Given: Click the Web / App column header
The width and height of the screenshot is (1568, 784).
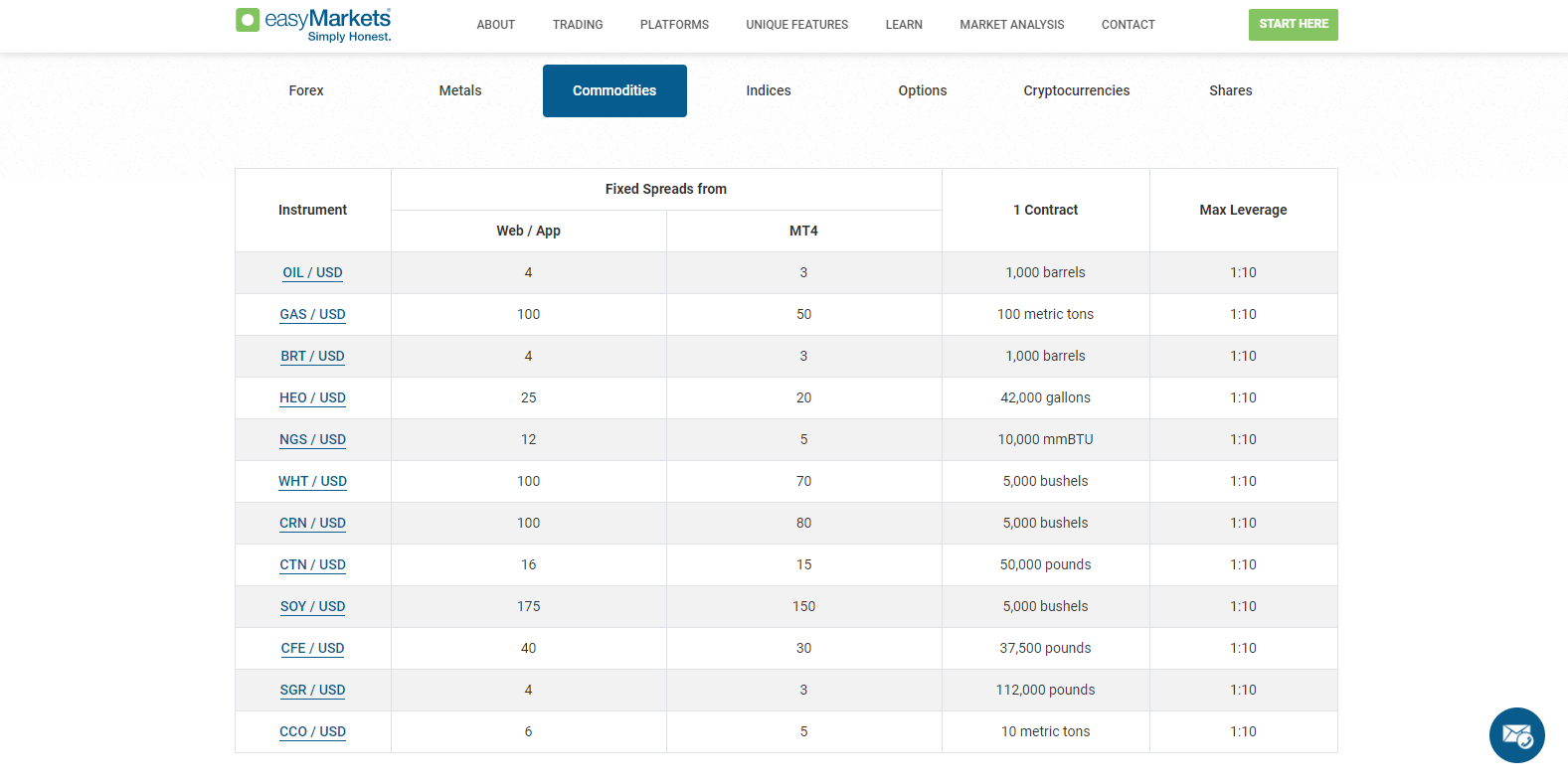Looking at the screenshot, I should [x=528, y=231].
